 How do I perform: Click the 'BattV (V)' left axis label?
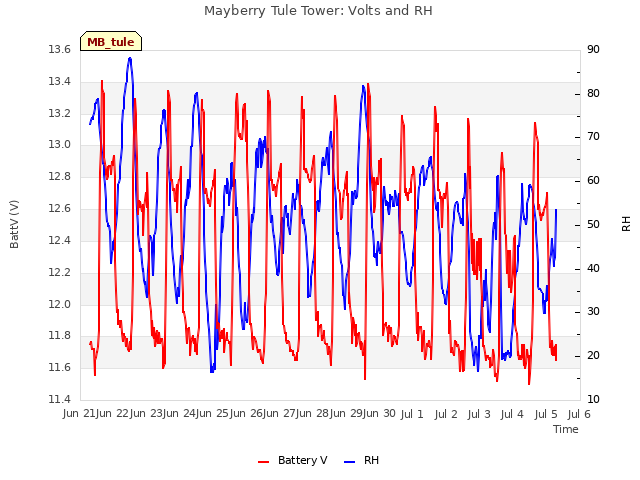pyautogui.click(x=14, y=224)
